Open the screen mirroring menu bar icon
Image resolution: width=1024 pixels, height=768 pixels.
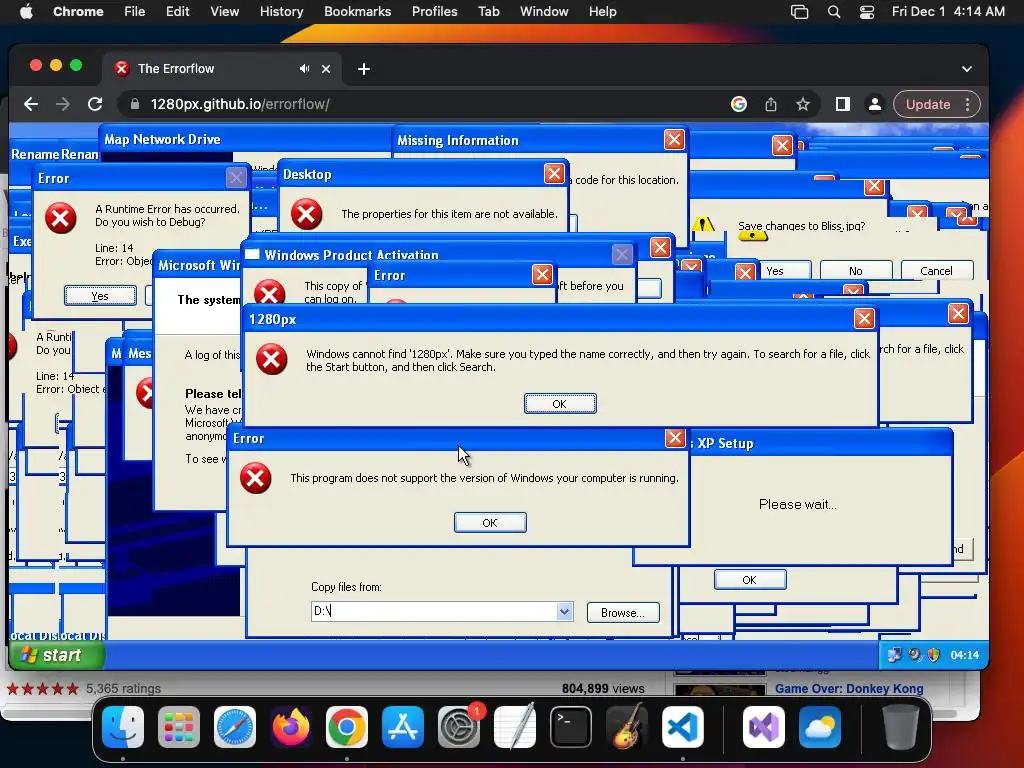pyautogui.click(x=799, y=12)
